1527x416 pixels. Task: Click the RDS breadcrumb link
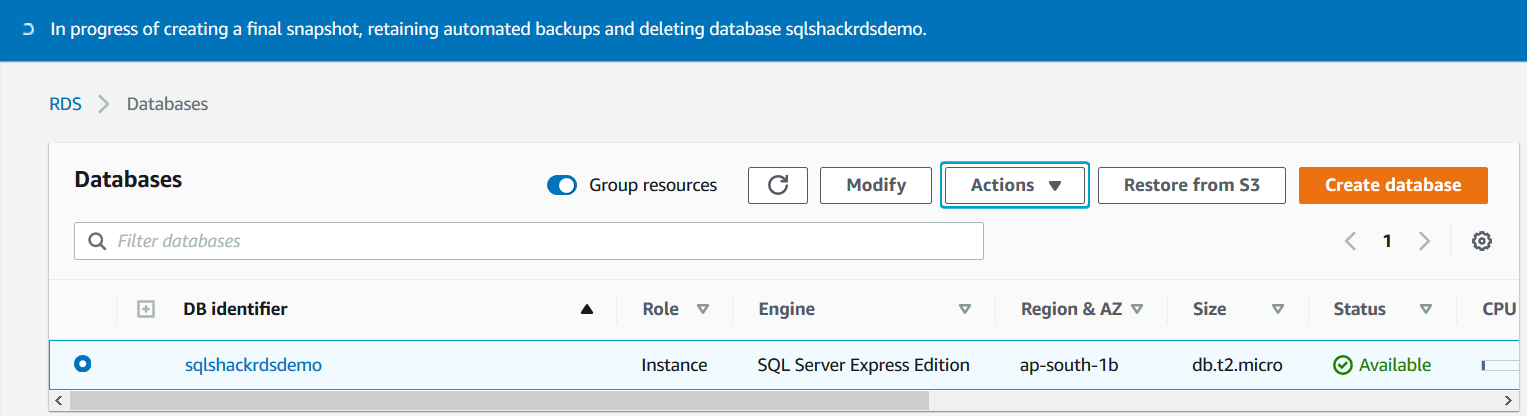pyautogui.click(x=65, y=104)
